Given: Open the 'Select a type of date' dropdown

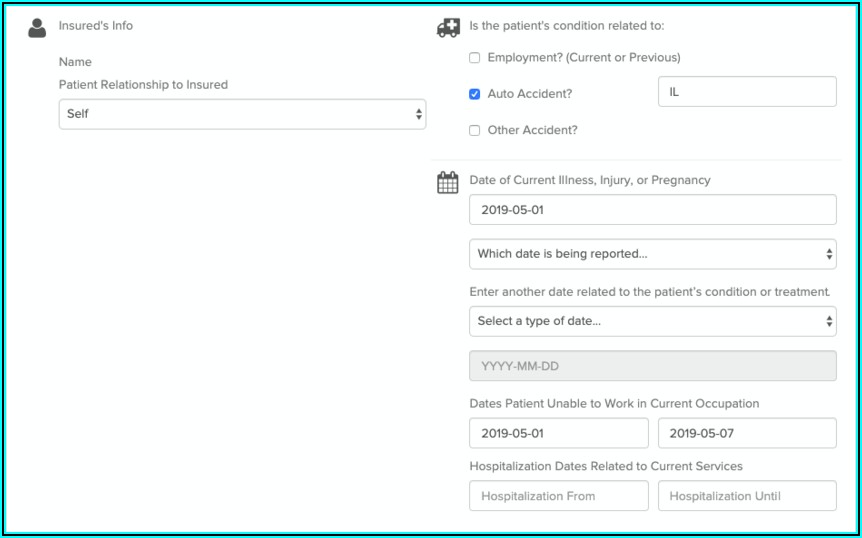Looking at the screenshot, I should (652, 321).
